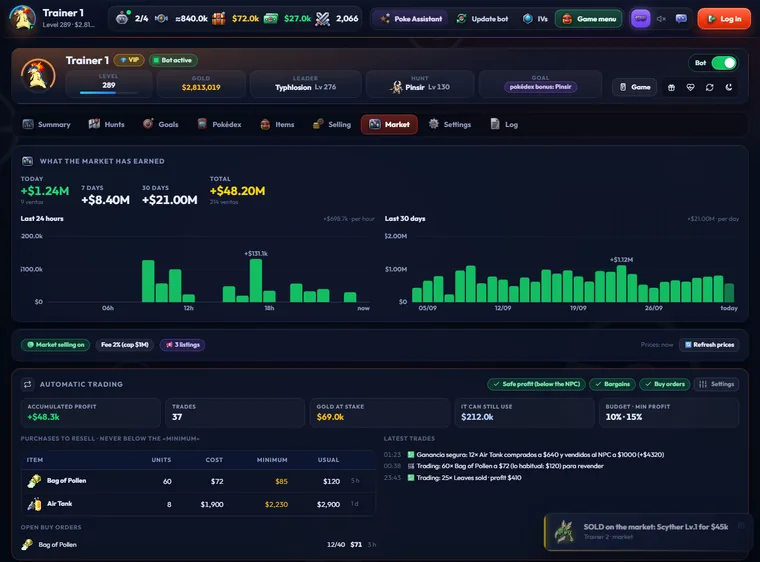Click the Scyther sprite in sold notification
The height and width of the screenshot is (562, 760).
(564, 531)
